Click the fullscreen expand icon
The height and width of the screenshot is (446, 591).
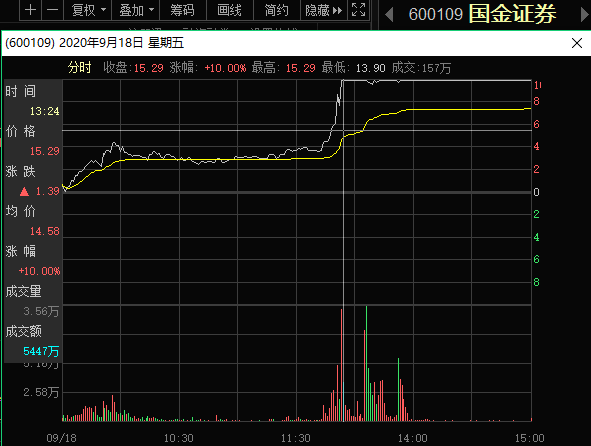[x=358, y=10]
